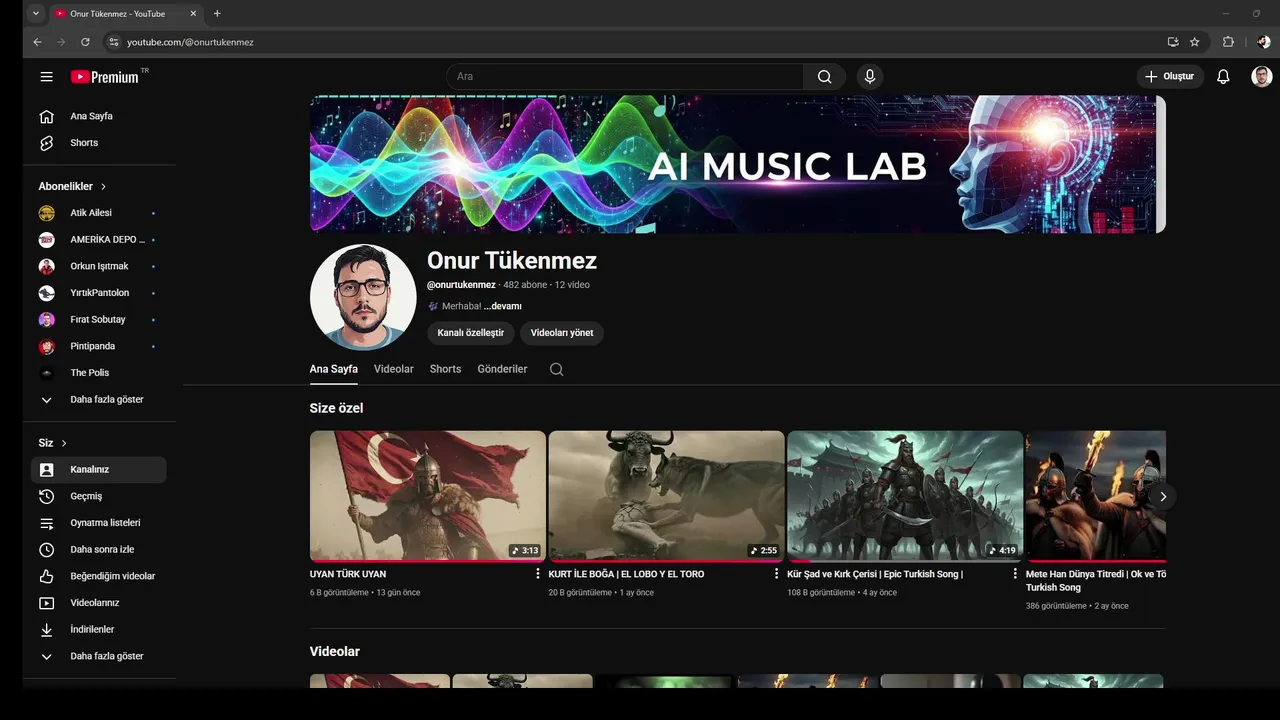Open browser extensions puzzle icon
The image size is (1280, 720).
(x=1229, y=42)
